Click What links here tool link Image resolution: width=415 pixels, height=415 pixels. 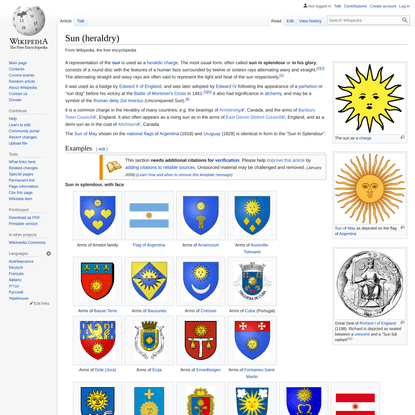coord(22,162)
